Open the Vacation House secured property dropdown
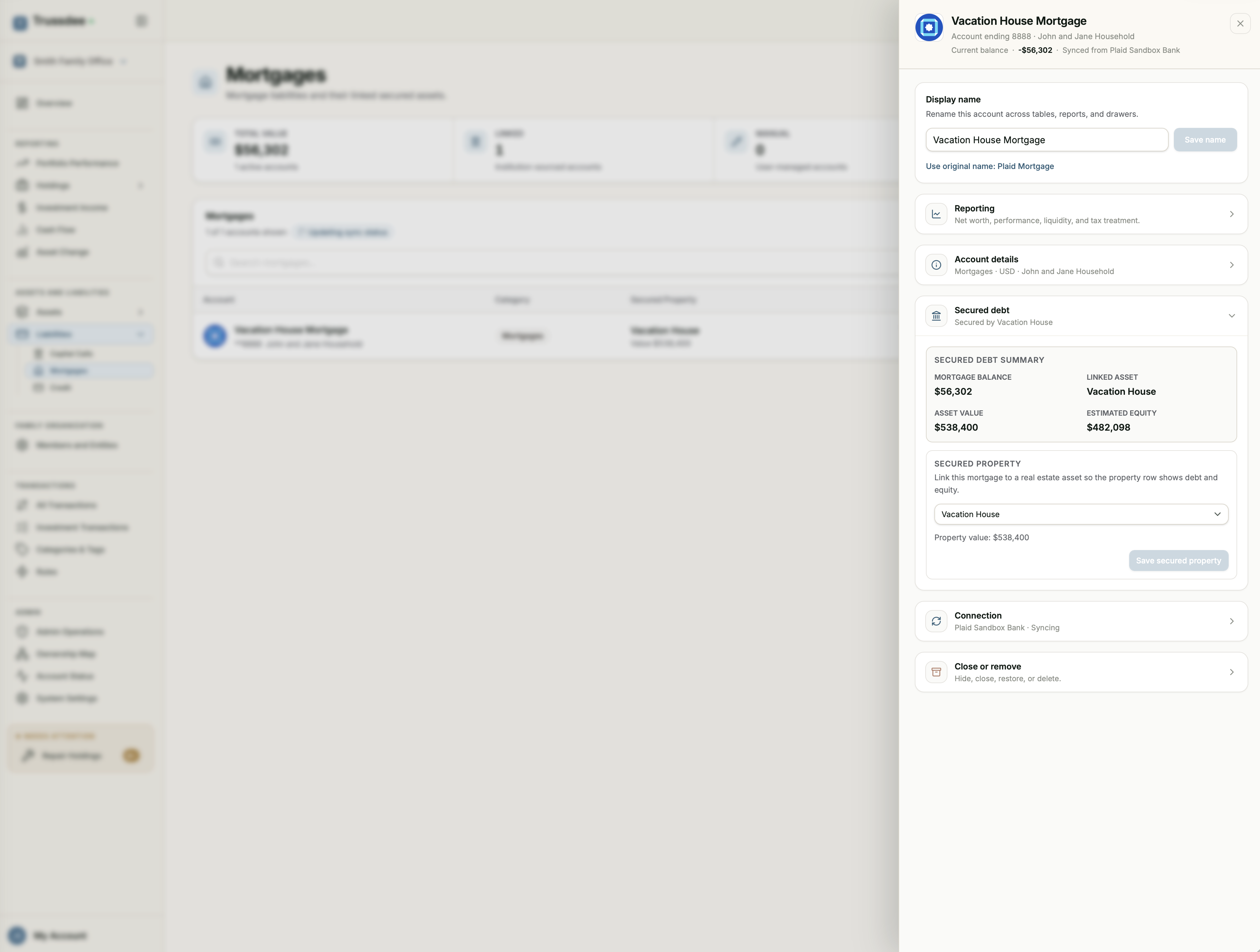 (x=1081, y=514)
